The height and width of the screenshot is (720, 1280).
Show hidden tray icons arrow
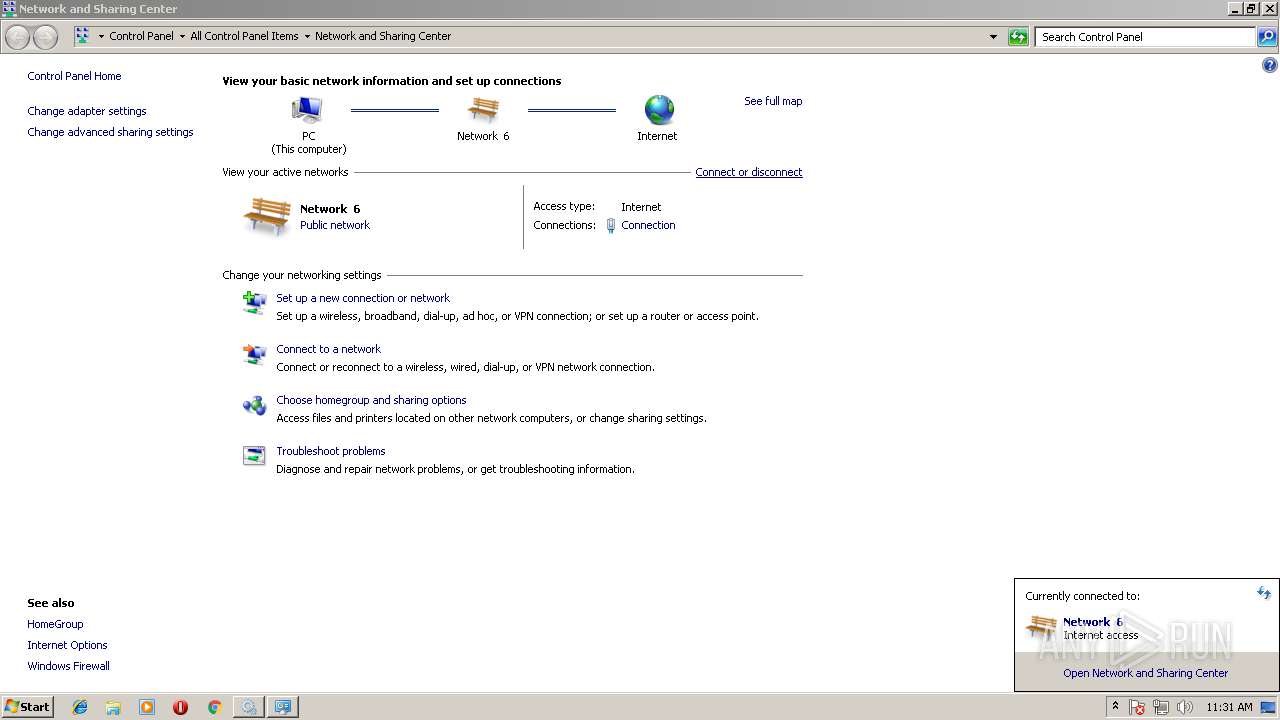(1115, 706)
